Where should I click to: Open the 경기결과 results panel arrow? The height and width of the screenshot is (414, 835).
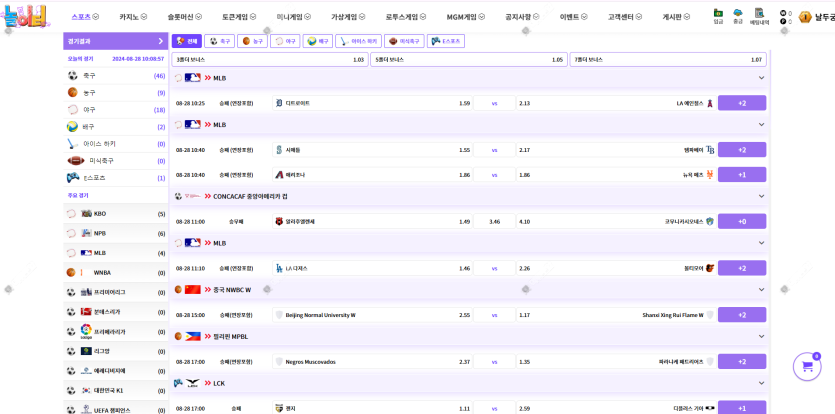161,41
